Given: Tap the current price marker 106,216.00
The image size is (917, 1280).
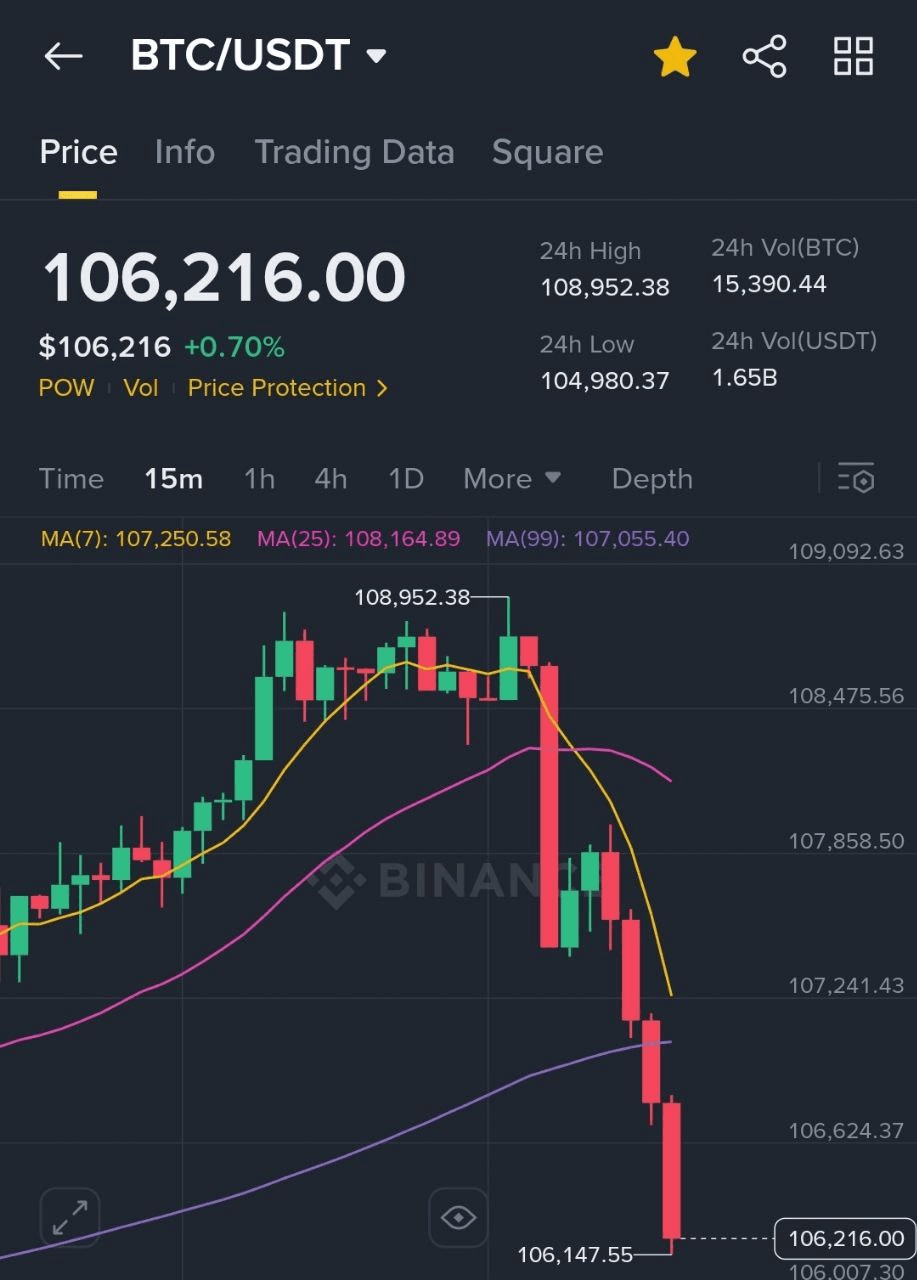Looking at the screenshot, I should tap(845, 1239).
